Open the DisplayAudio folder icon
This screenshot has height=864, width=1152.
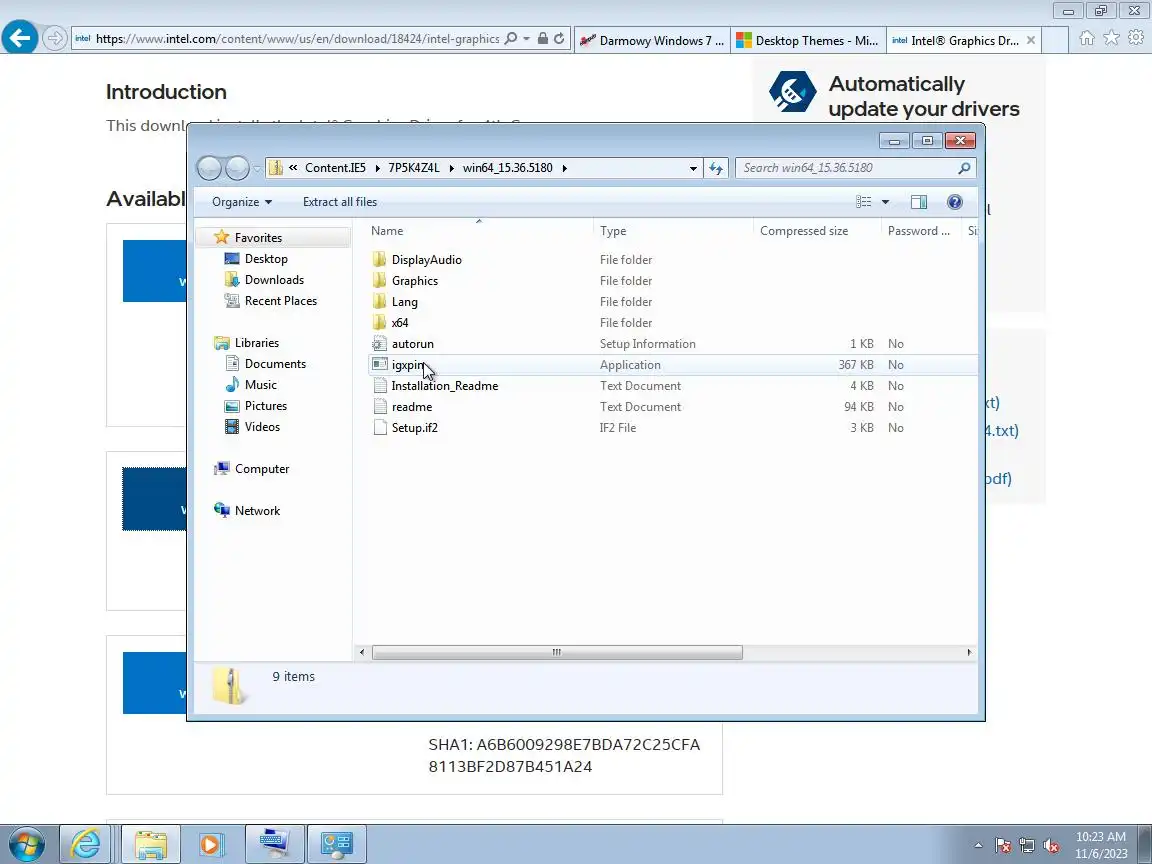379,259
